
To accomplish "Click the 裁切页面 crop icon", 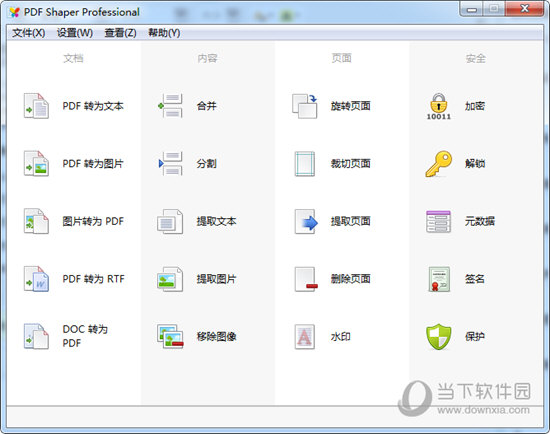I will pos(304,163).
